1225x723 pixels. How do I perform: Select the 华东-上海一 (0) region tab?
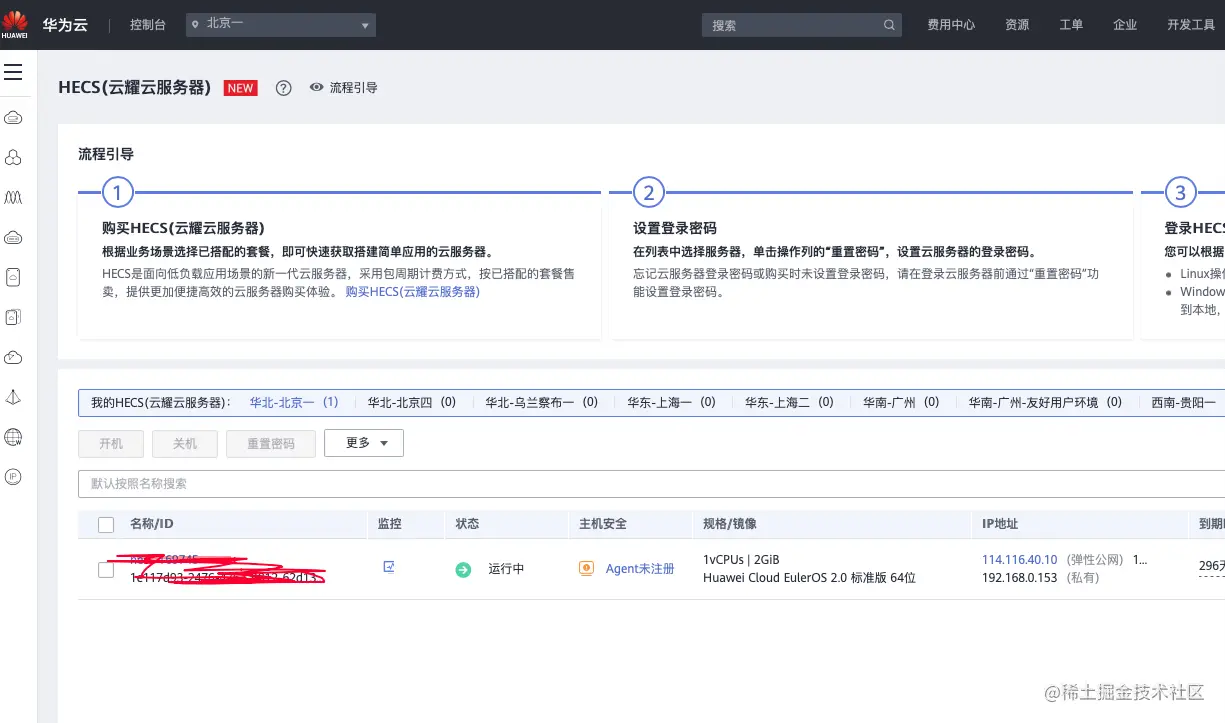click(x=672, y=402)
